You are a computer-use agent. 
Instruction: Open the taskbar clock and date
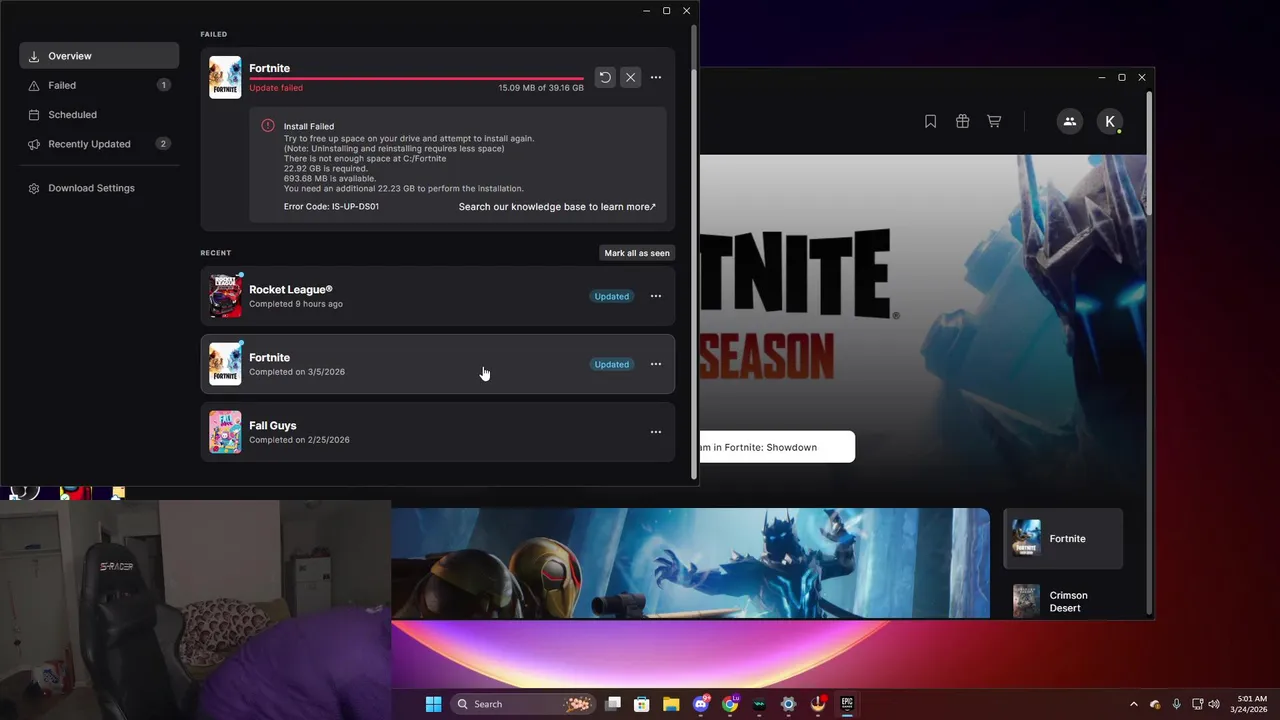pyautogui.click(x=1250, y=704)
